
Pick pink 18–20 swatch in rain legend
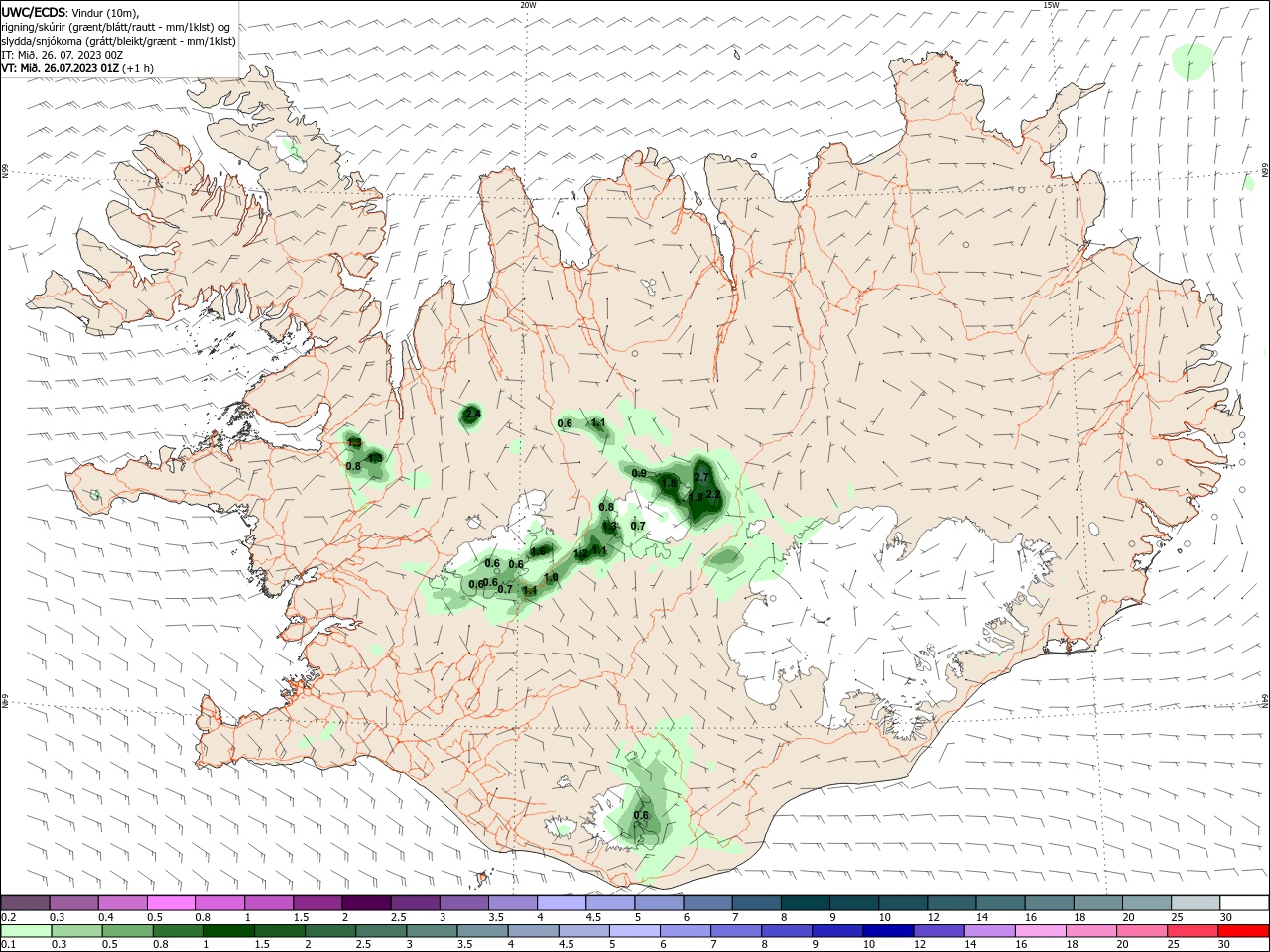coord(1090,931)
